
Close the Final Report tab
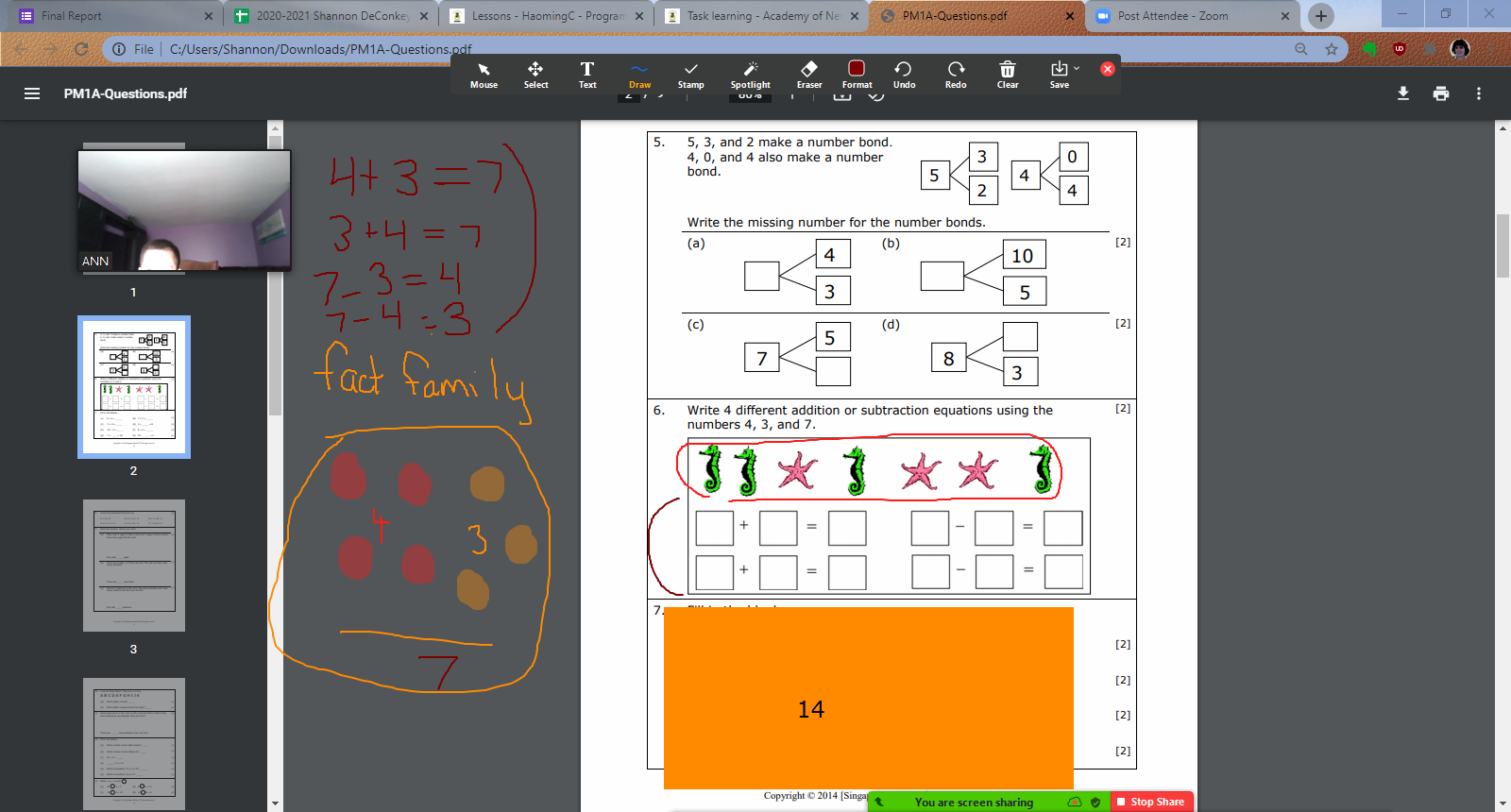(209, 16)
